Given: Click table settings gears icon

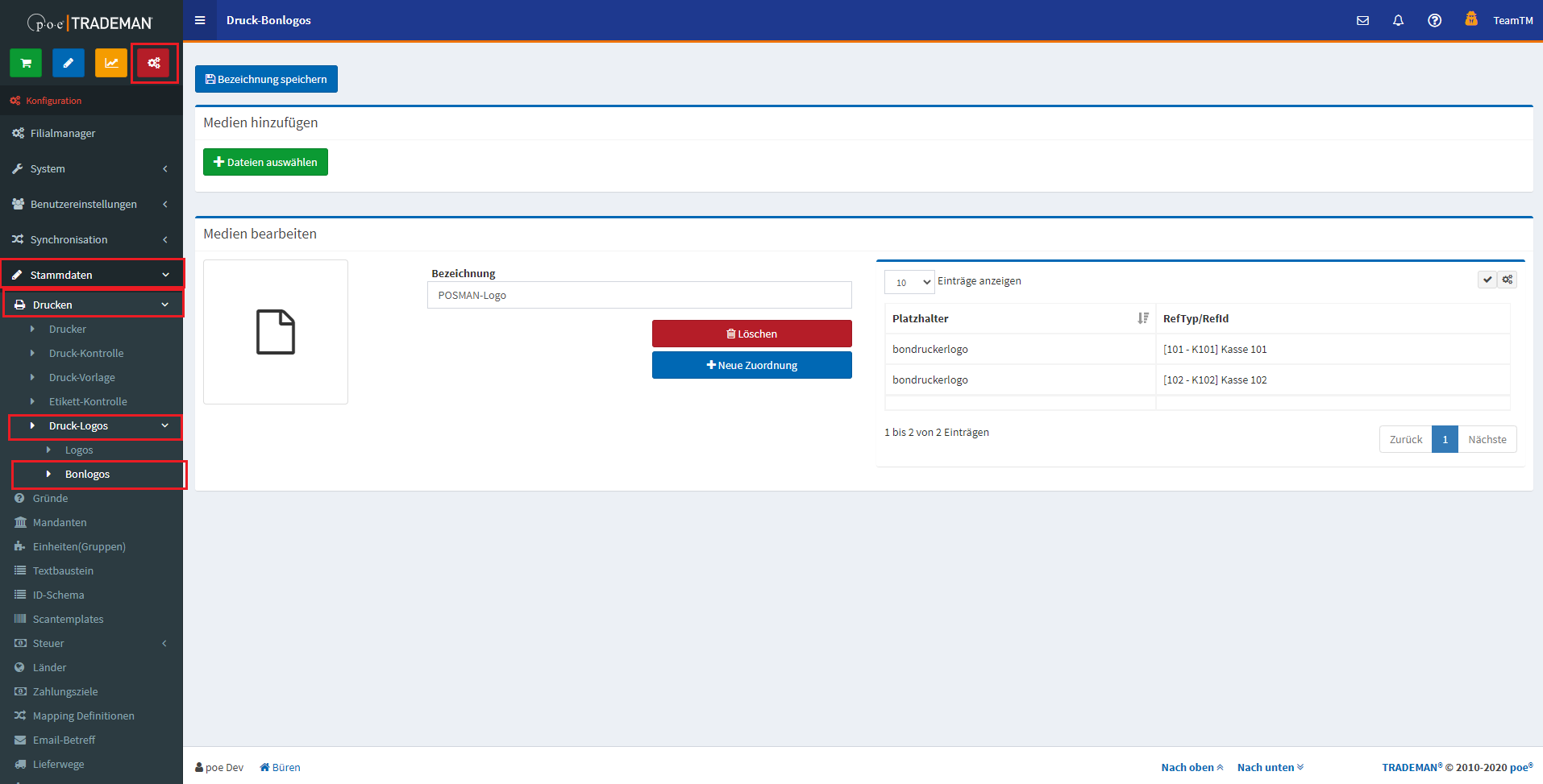Looking at the screenshot, I should (x=1508, y=280).
